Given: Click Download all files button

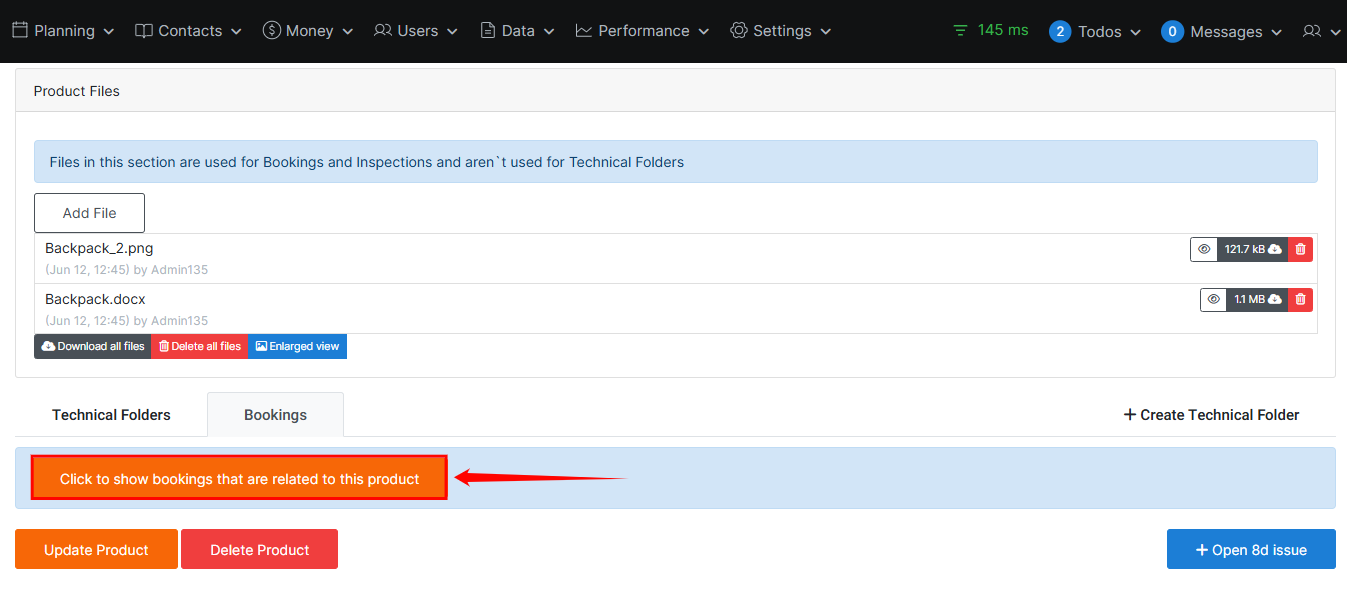Looking at the screenshot, I should [93, 346].
